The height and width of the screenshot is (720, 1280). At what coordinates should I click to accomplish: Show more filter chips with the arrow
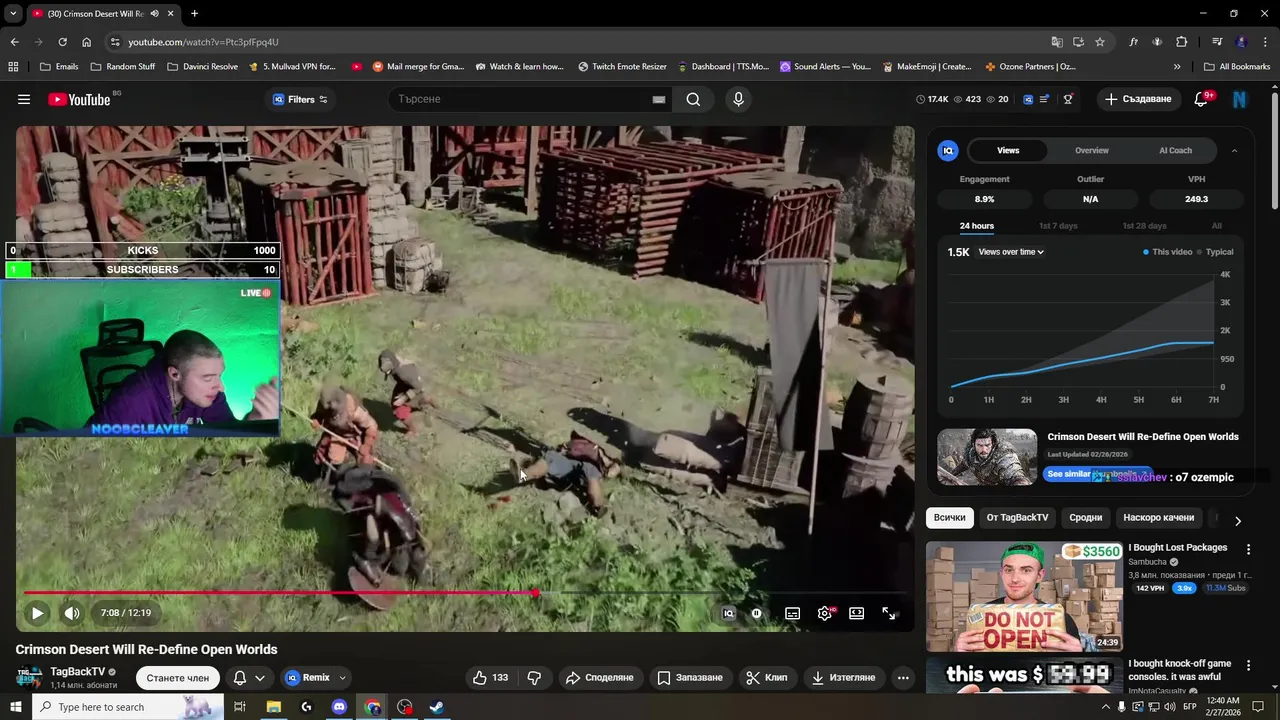click(x=1238, y=521)
